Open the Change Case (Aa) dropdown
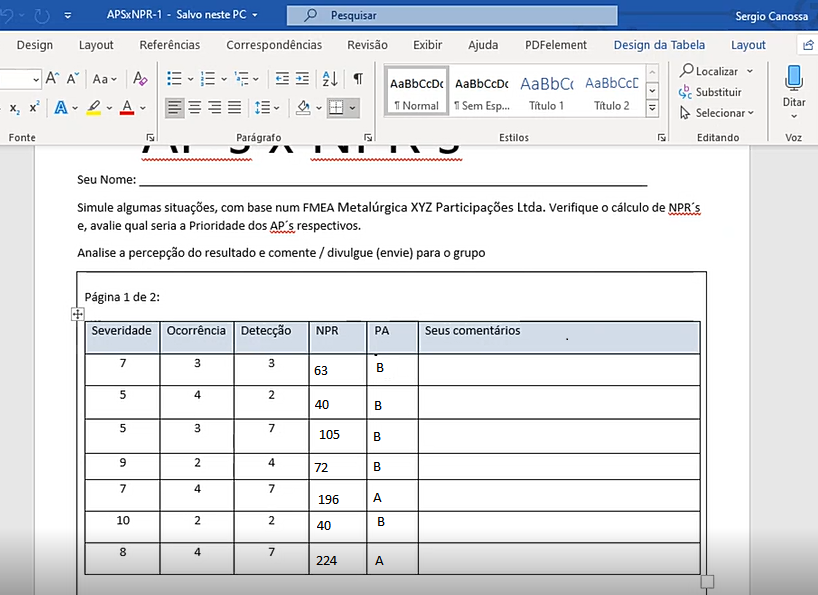 [104, 79]
